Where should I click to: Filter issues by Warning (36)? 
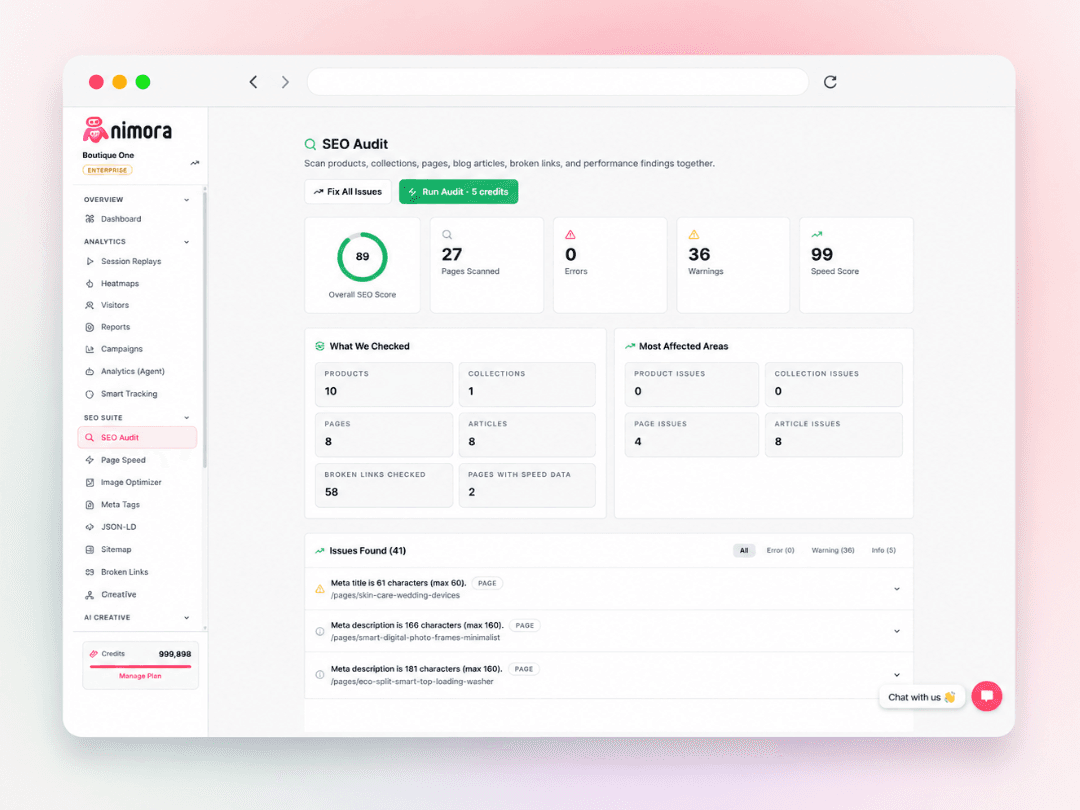point(833,550)
